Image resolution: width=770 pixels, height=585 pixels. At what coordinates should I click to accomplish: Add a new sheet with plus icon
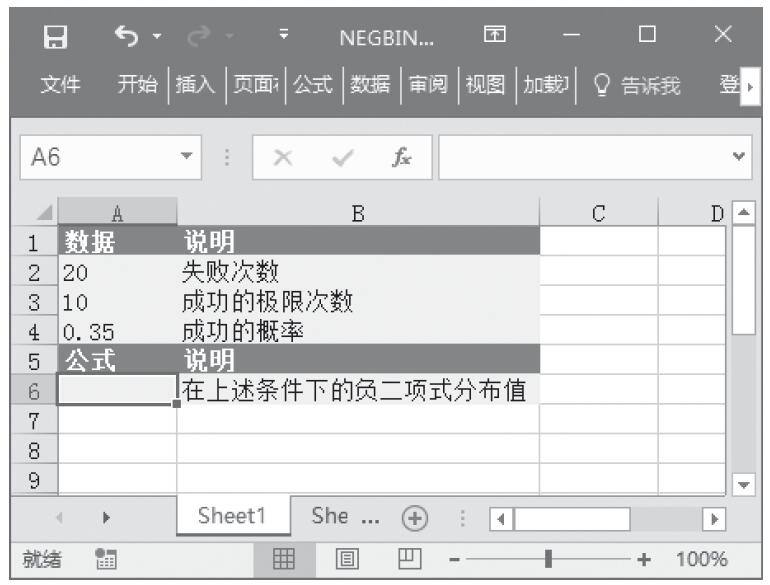(x=412, y=518)
